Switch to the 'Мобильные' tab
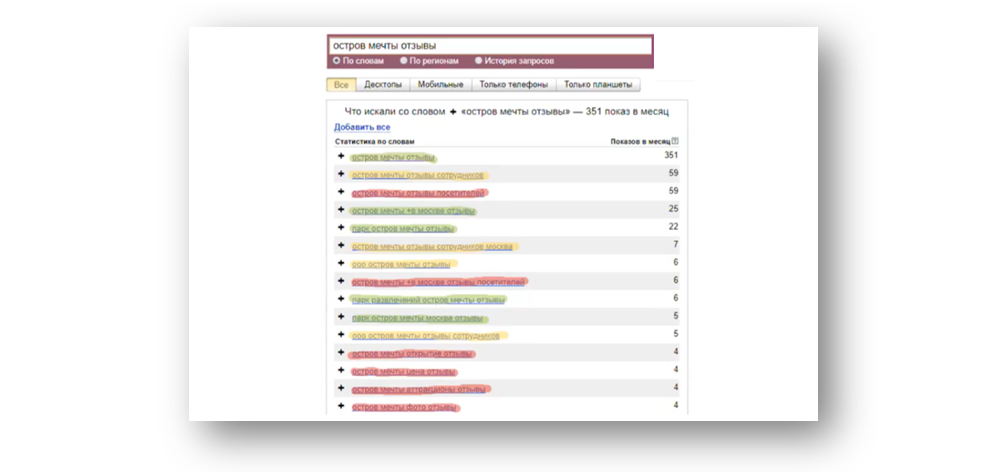996x472 pixels. point(441,84)
